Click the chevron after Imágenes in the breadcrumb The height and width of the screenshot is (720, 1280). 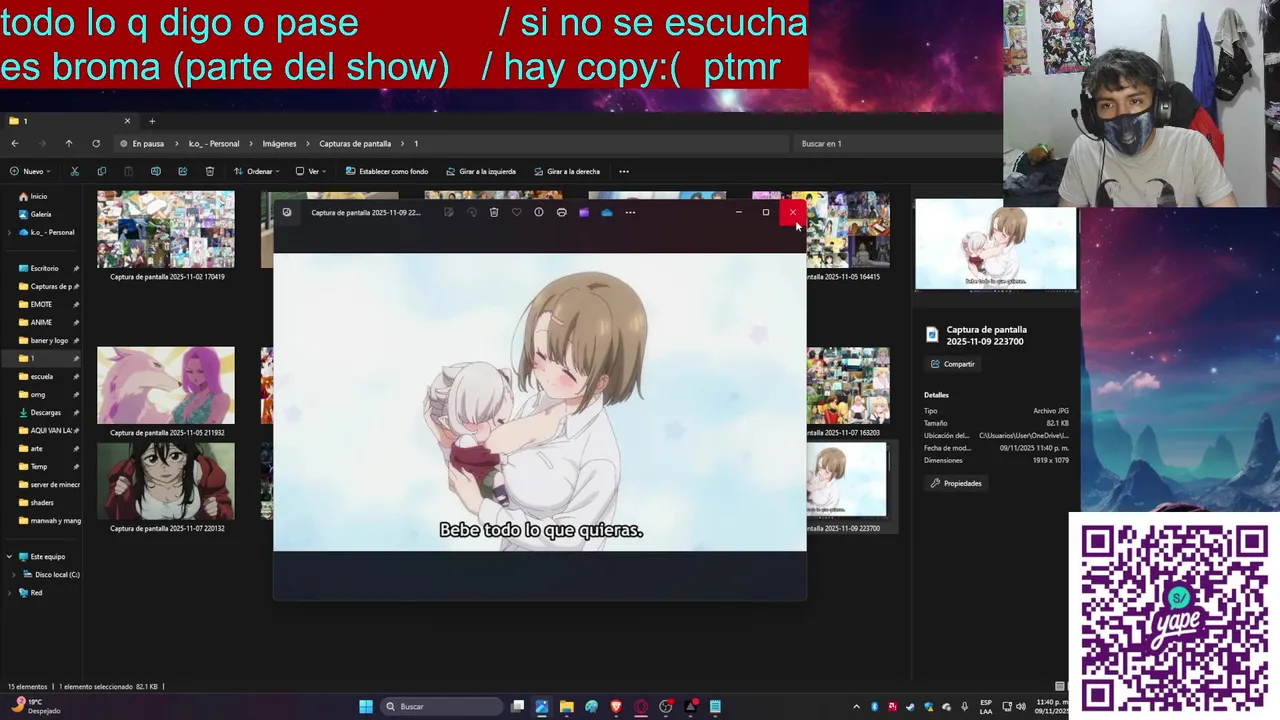307,143
